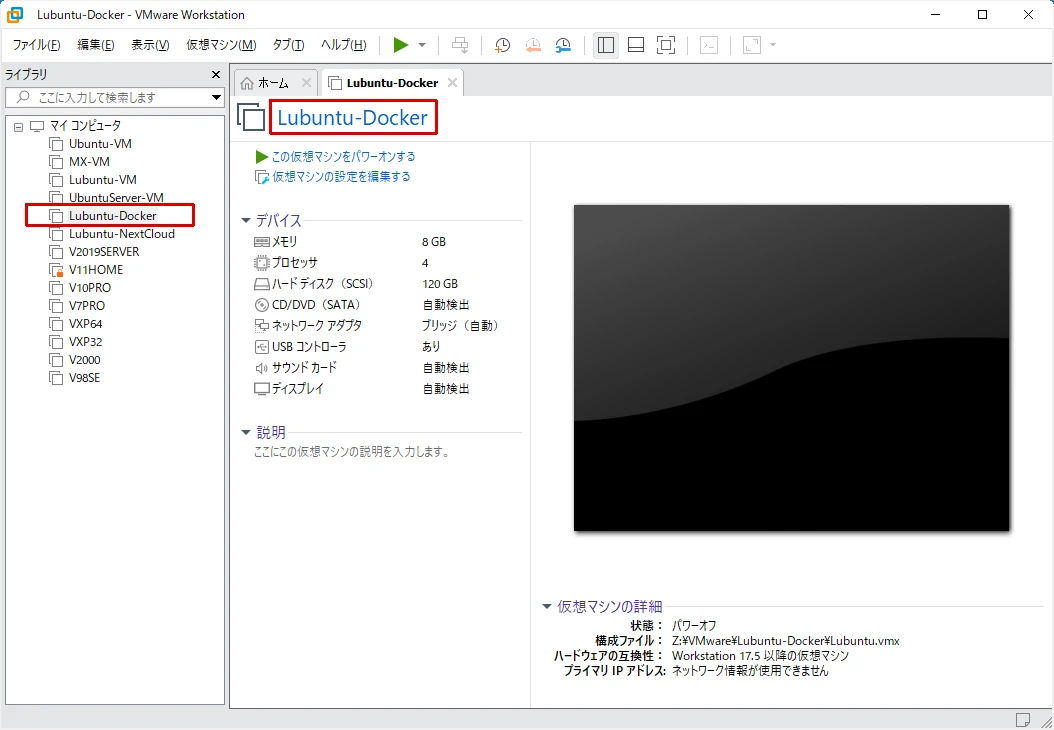The width and height of the screenshot is (1054, 730).
Task: Select V2019SERVER in the library tree
Action: [x=104, y=252]
